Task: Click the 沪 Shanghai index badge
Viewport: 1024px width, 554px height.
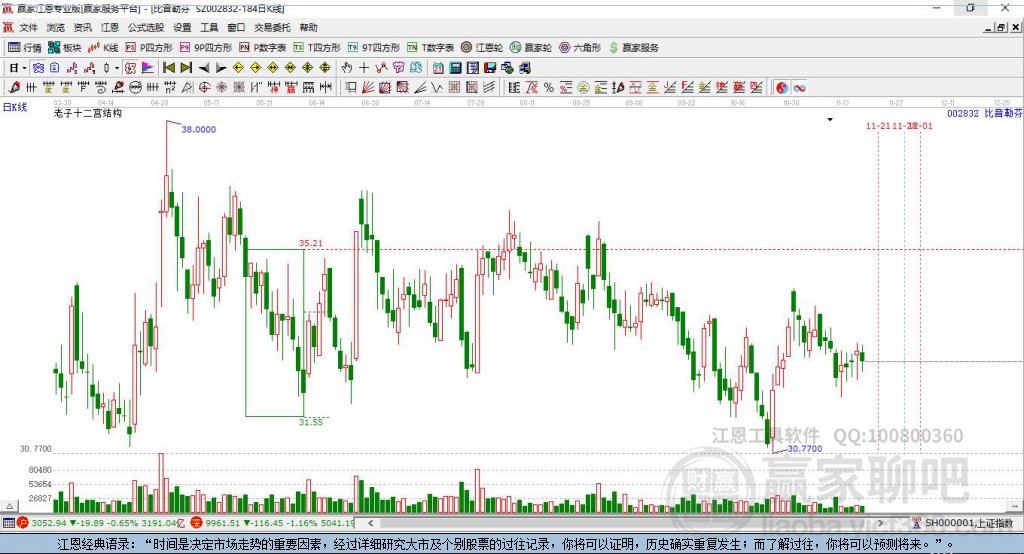Action: [23, 523]
